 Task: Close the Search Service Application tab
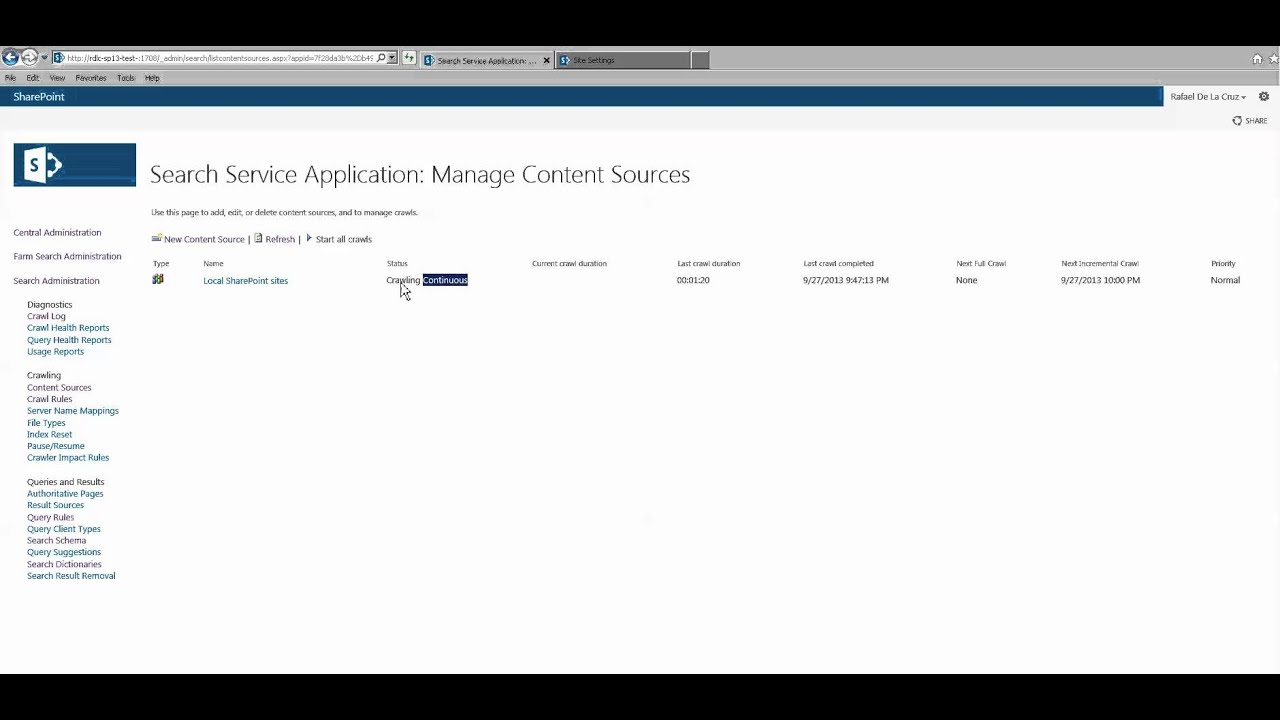(546, 60)
